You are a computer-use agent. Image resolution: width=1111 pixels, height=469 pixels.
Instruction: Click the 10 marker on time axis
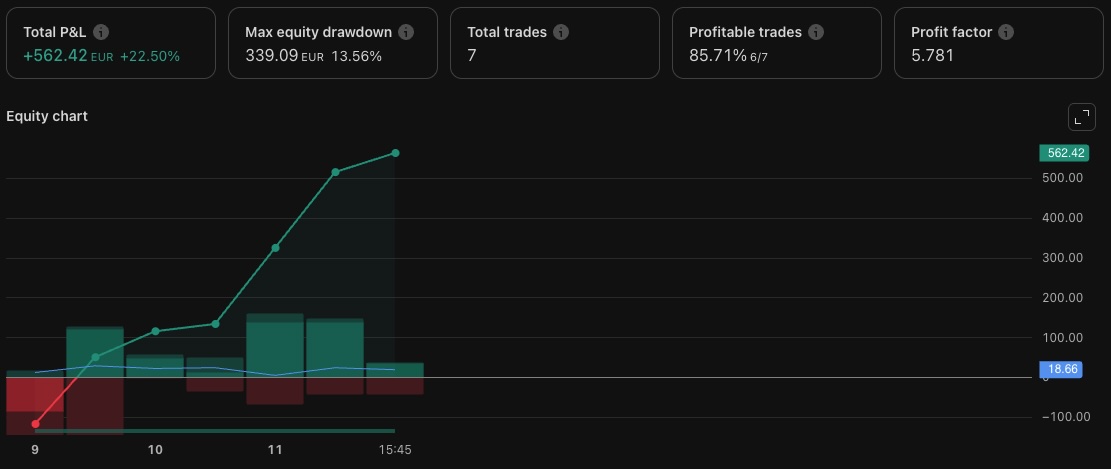(x=155, y=451)
